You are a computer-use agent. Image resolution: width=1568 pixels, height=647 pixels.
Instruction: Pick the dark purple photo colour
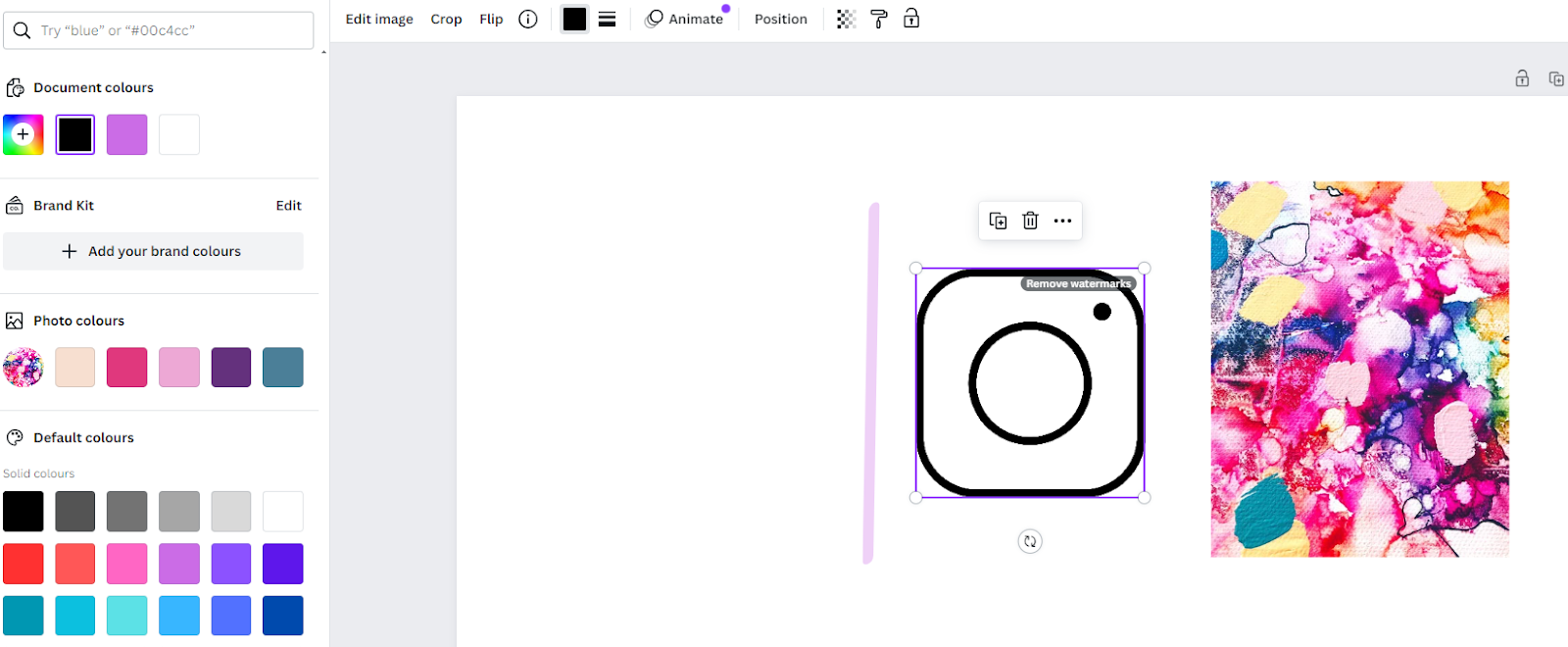coord(231,368)
